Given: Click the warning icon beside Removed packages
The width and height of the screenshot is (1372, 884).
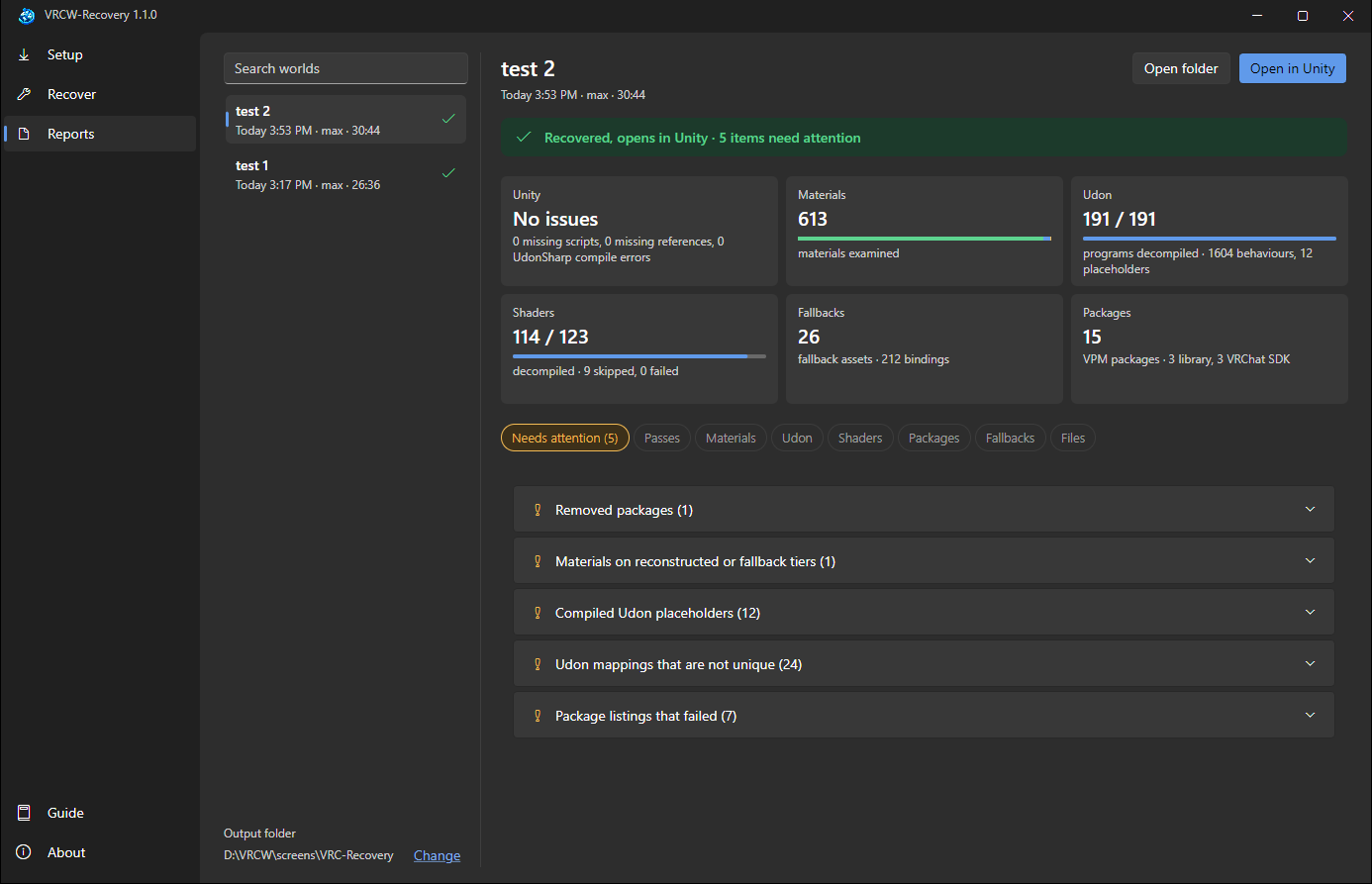Looking at the screenshot, I should click(x=538, y=510).
